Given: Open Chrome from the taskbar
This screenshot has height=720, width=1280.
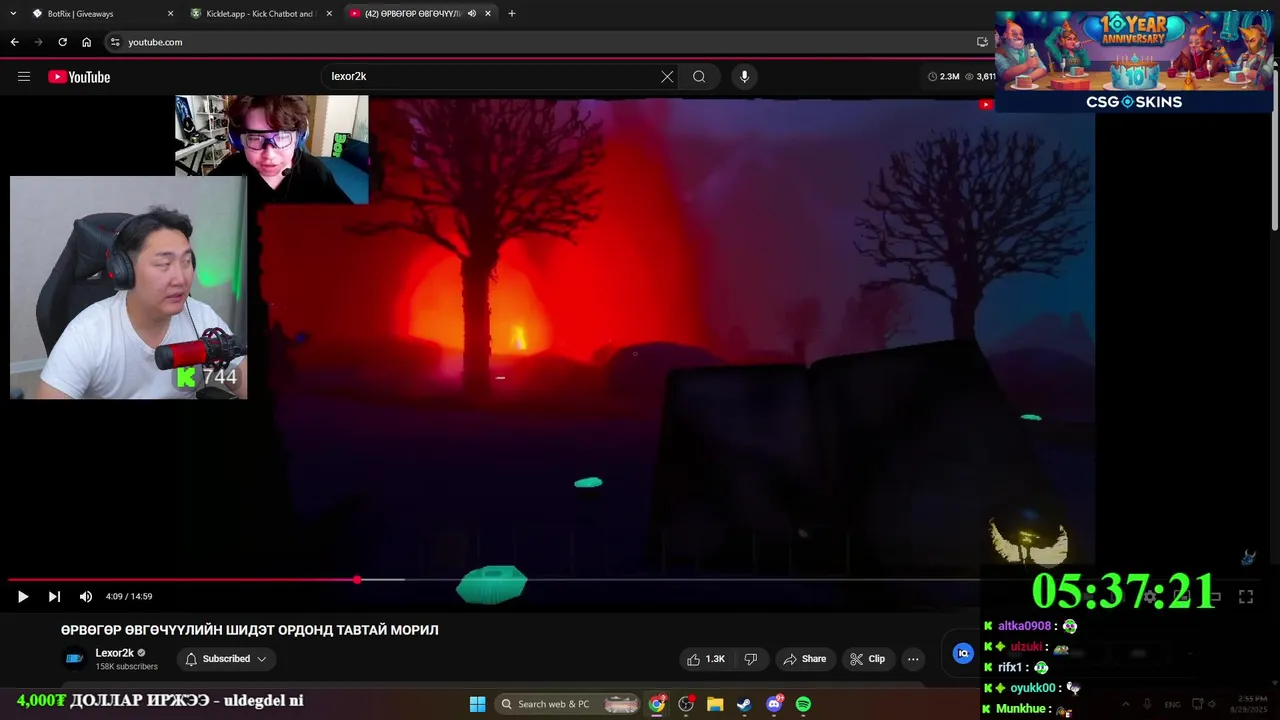Looking at the screenshot, I should coord(657,704).
